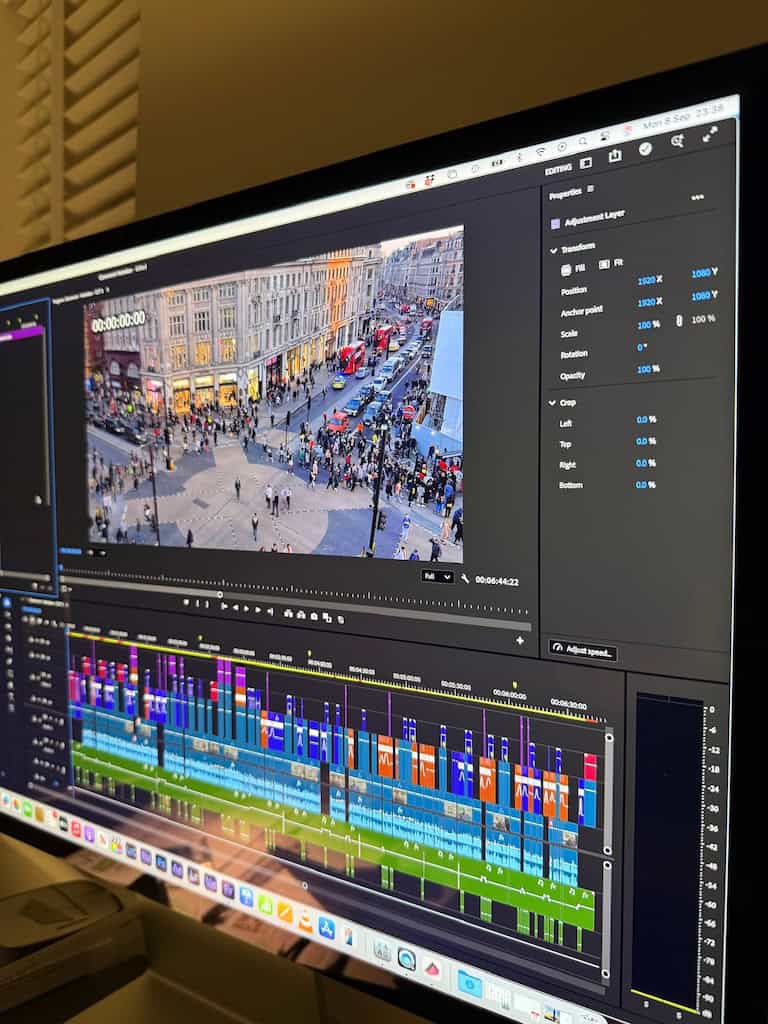Click the Quick Export share icon
Image resolution: width=768 pixels, height=1024 pixels.
615,155
